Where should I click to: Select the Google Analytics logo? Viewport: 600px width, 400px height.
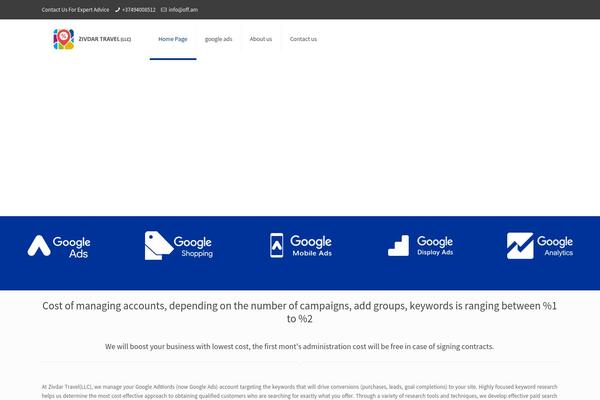tap(540, 246)
